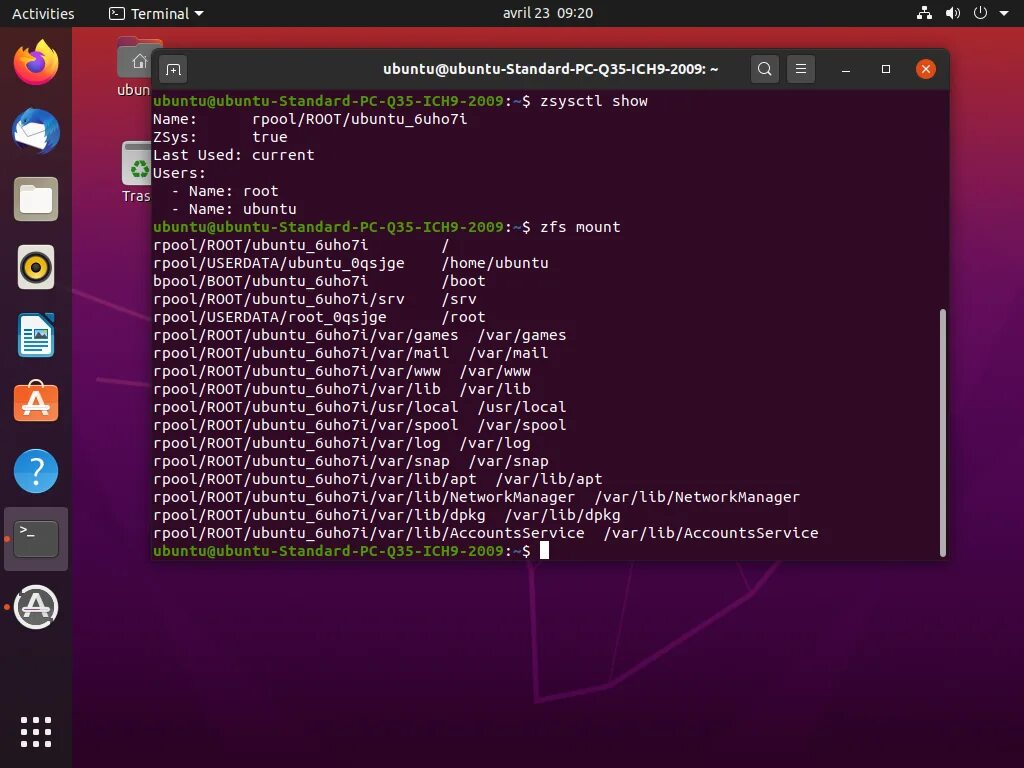Open Software Updater in the dock
Image resolution: width=1024 pixels, height=768 pixels.
(x=36, y=607)
